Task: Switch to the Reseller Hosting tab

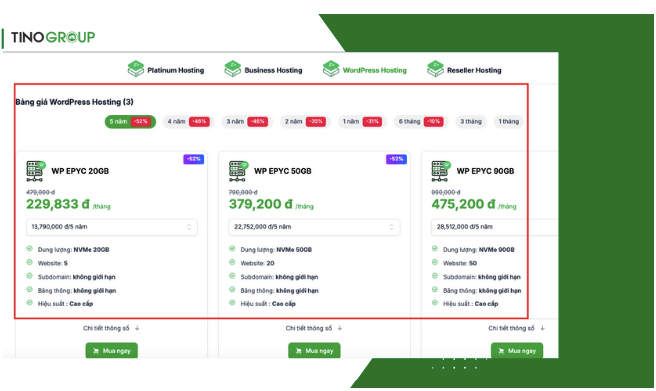Action: 464,69
